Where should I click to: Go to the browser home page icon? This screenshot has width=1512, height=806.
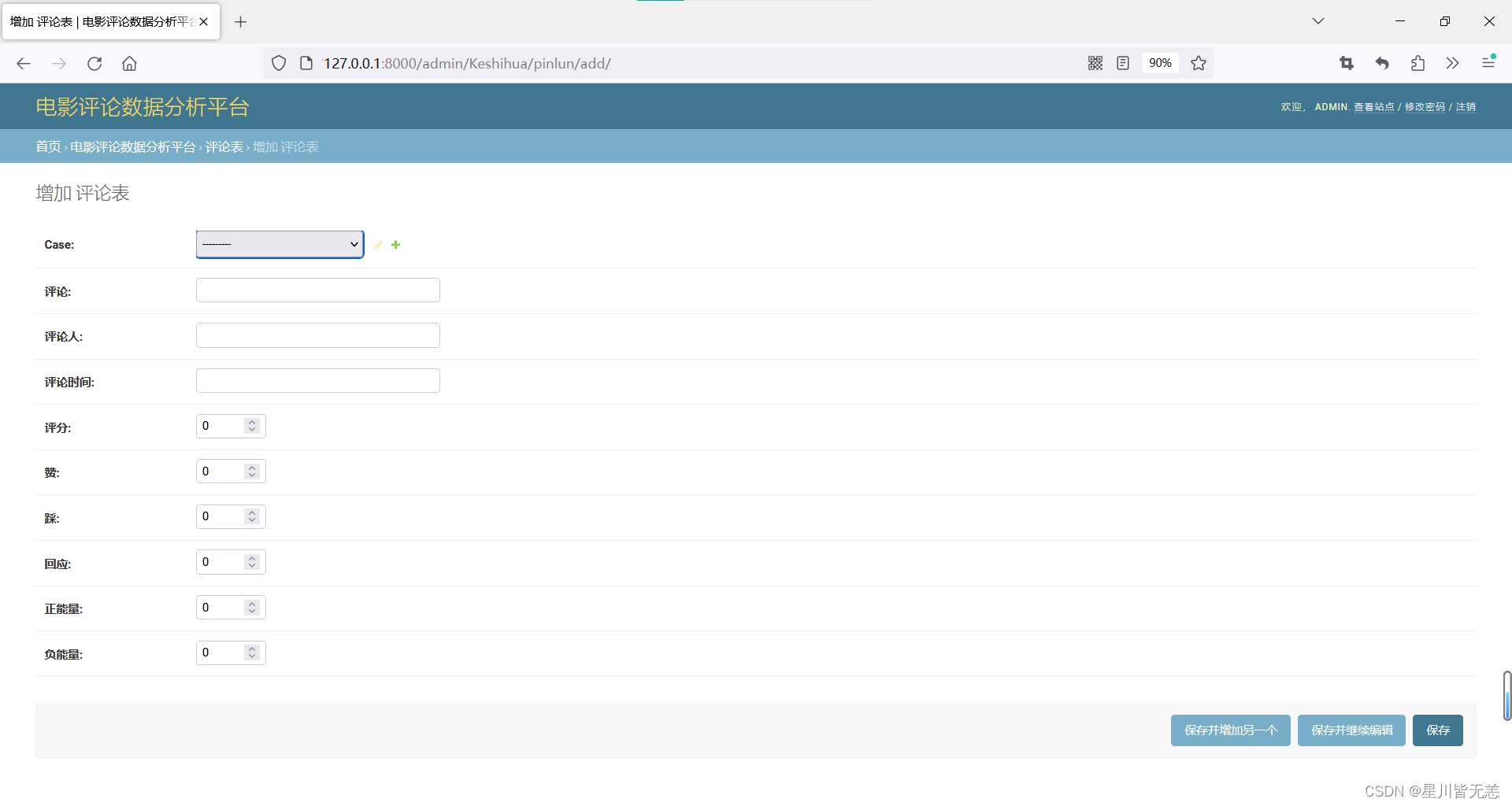pos(129,64)
